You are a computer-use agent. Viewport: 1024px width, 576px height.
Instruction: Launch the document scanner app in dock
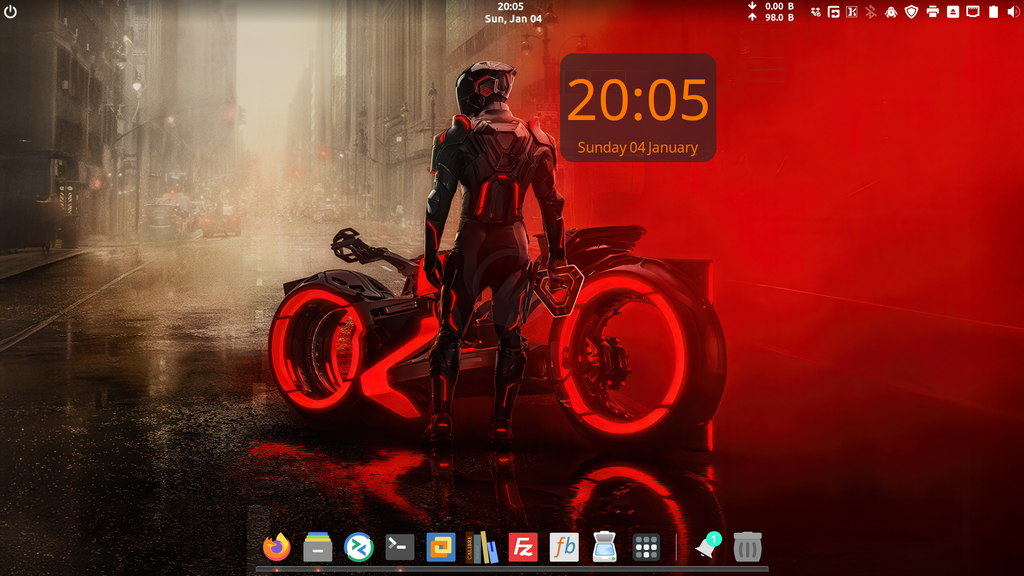pyautogui.click(x=605, y=547)
